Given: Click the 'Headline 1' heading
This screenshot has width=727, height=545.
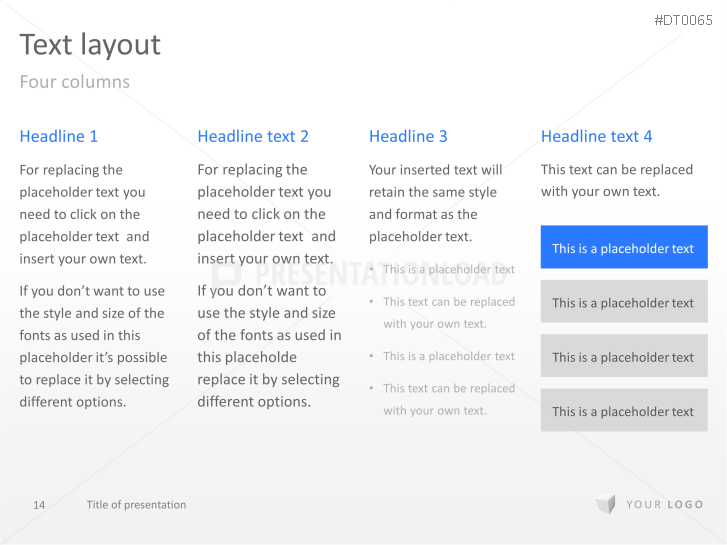Looking at the screenshot, I should pyautogui.click(x=59, y=136).
